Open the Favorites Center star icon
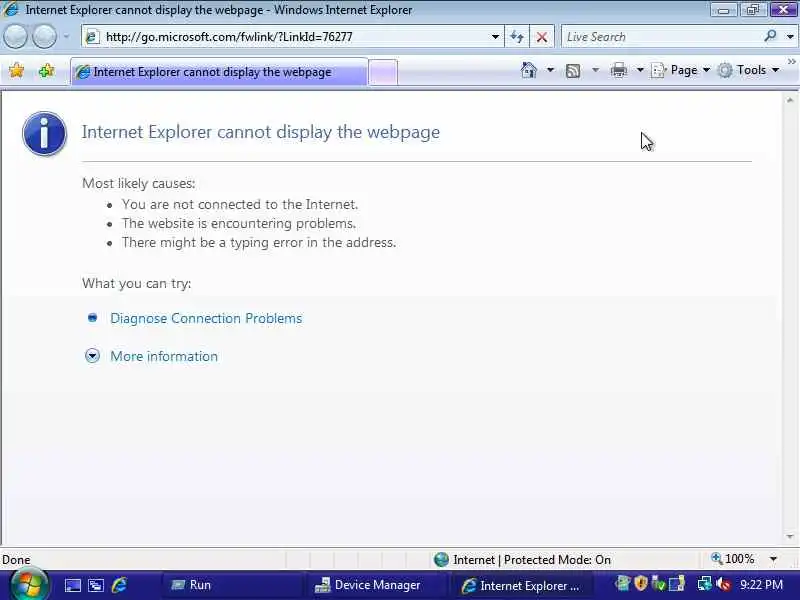 (16, 70)
